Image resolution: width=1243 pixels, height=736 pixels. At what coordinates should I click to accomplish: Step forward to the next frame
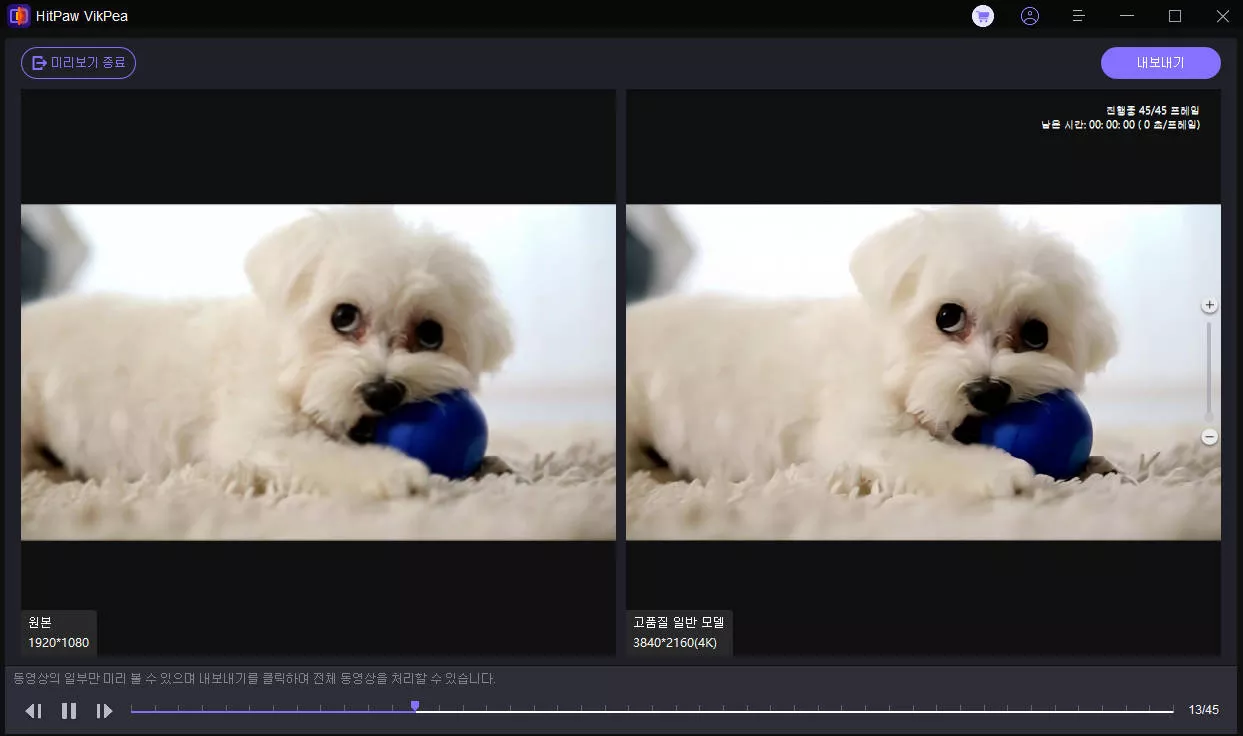tap(104, 711)
